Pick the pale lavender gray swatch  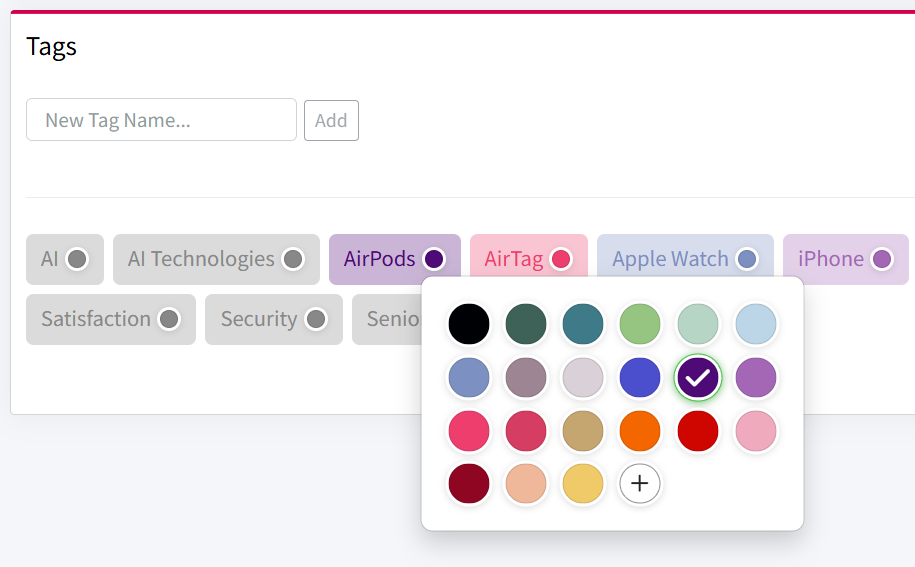point(583,377)
